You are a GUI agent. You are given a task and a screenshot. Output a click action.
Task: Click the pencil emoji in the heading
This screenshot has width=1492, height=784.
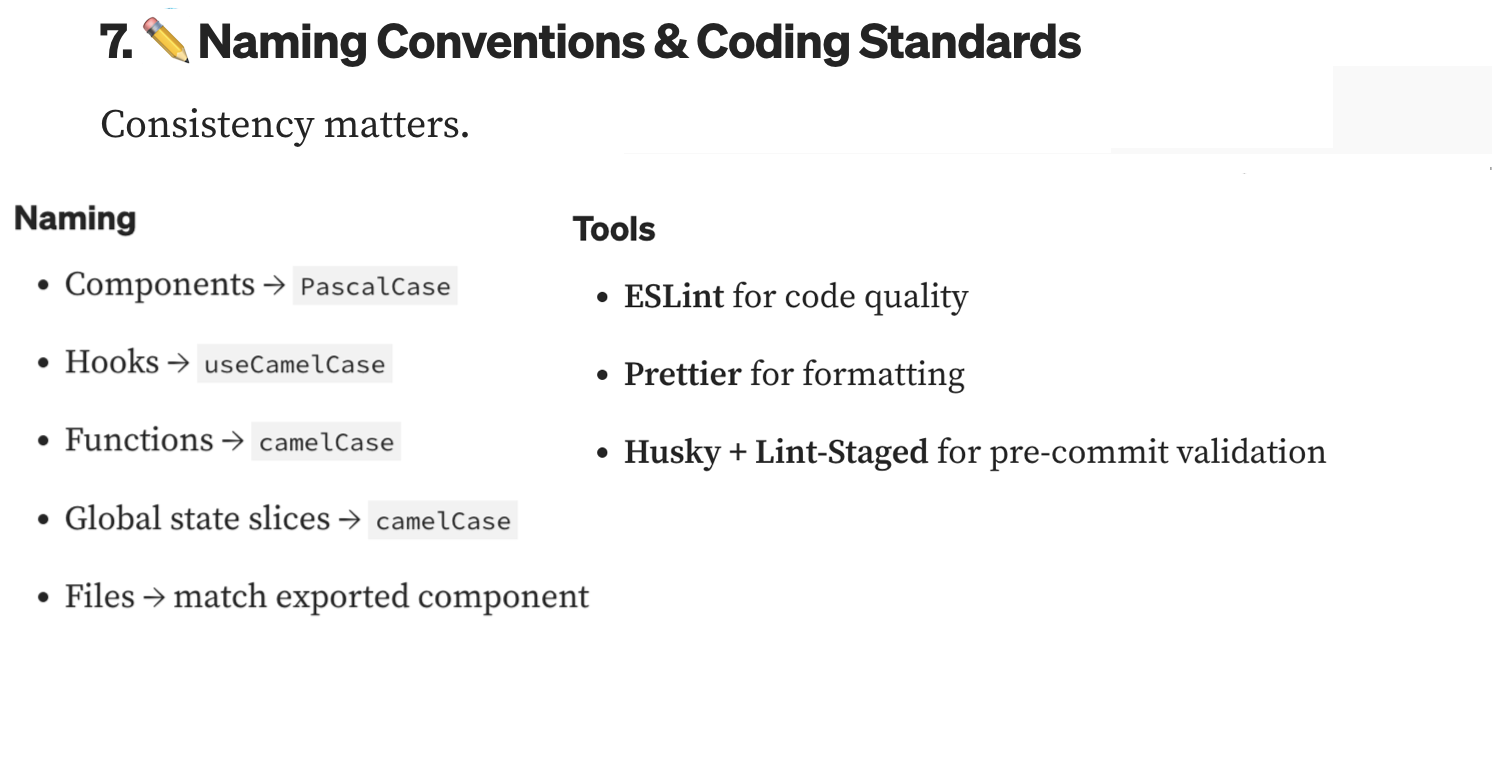pyautogui.click(x=166, y=42)
